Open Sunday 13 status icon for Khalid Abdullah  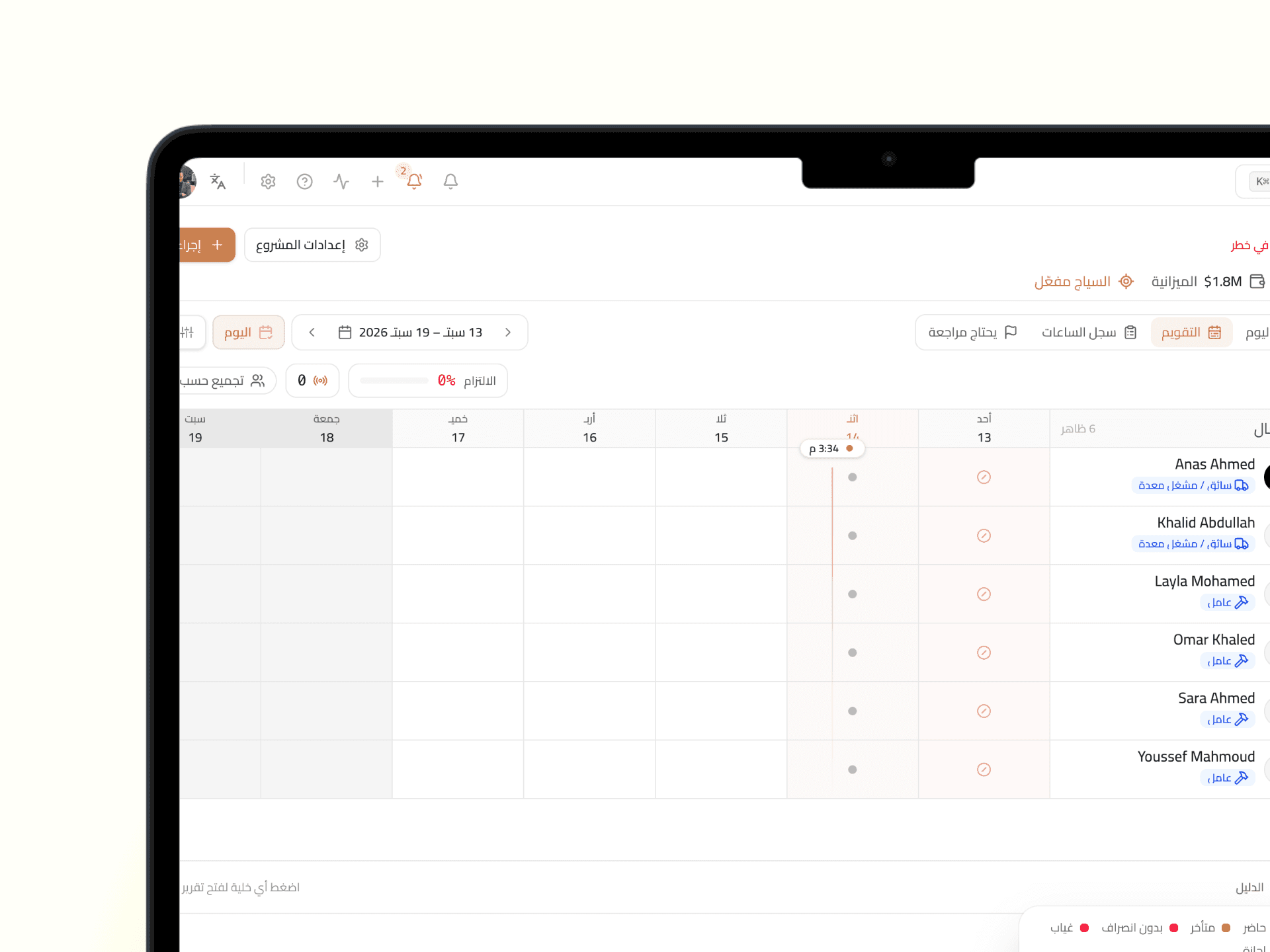point(984,535)
